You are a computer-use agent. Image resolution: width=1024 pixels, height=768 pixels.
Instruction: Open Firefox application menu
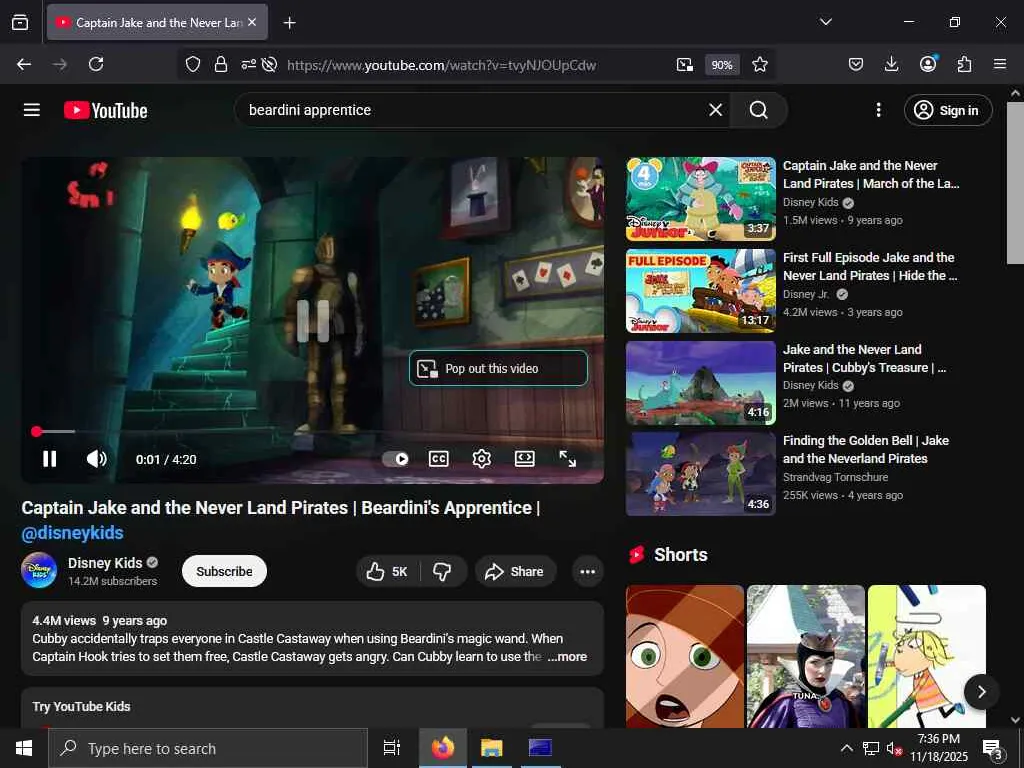point(1000,64)
